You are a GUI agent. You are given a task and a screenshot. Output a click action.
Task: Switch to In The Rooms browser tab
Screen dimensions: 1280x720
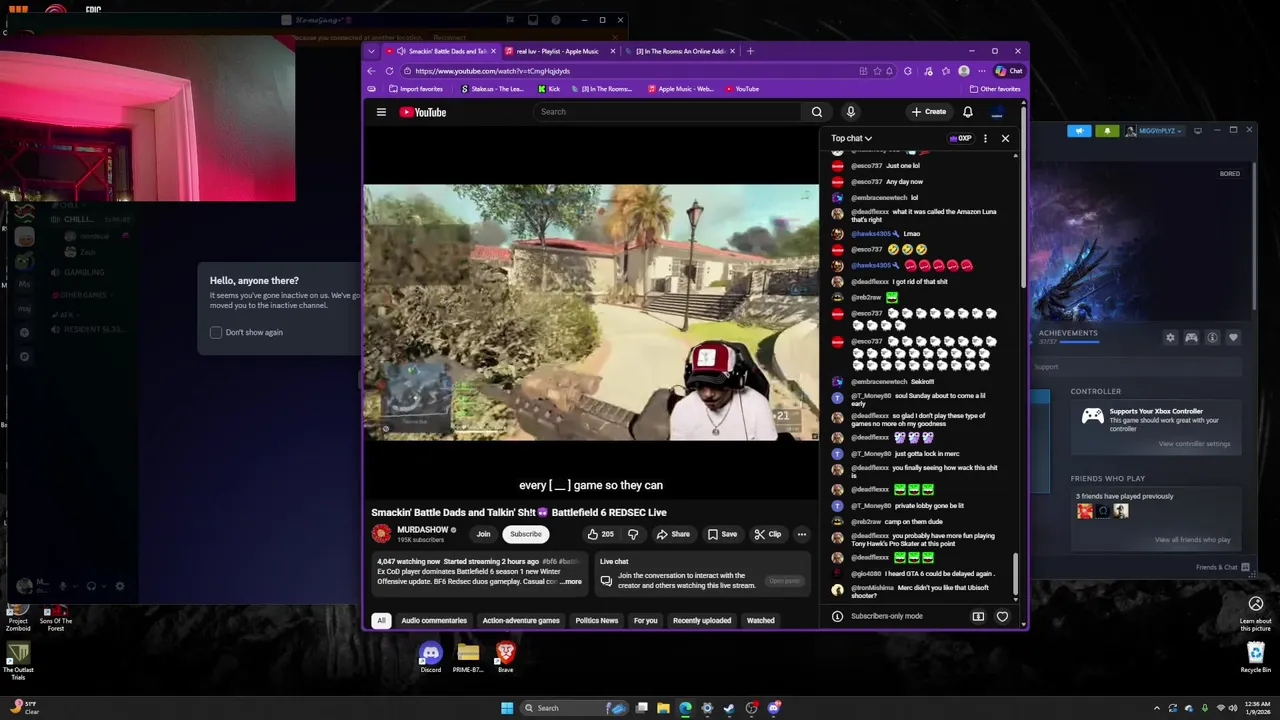tap(680, 51)
